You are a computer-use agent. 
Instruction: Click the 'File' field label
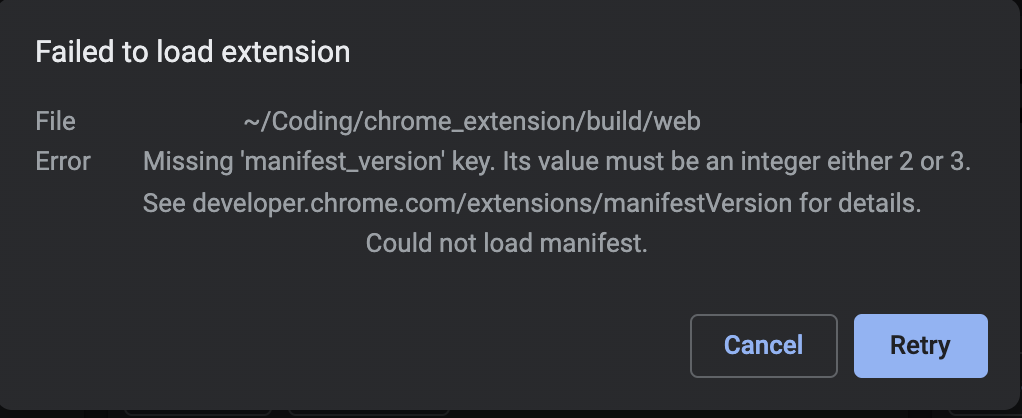55,122
